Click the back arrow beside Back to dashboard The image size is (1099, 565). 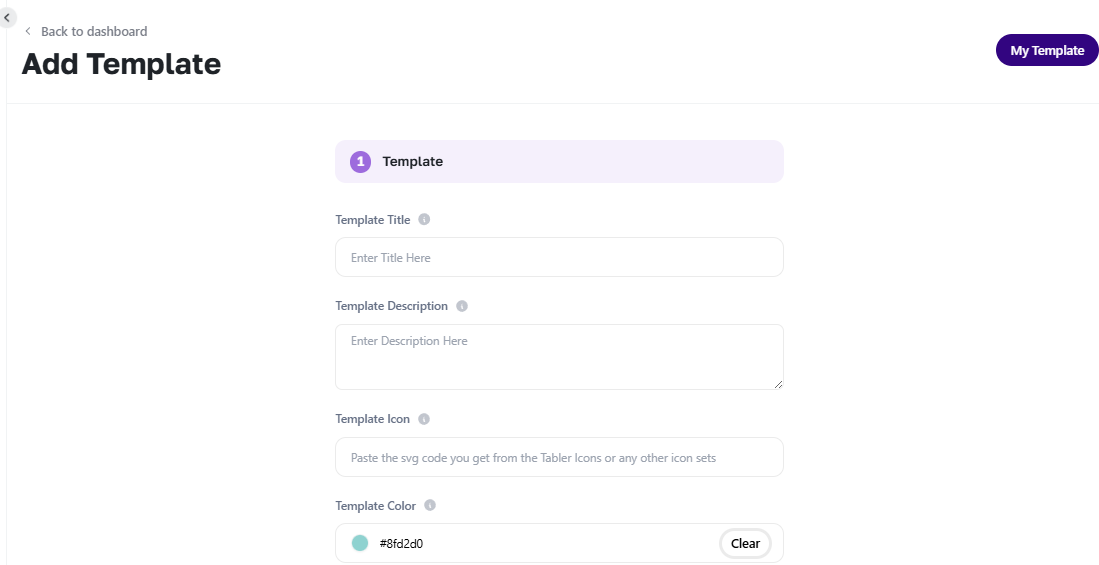pos(28,32)
